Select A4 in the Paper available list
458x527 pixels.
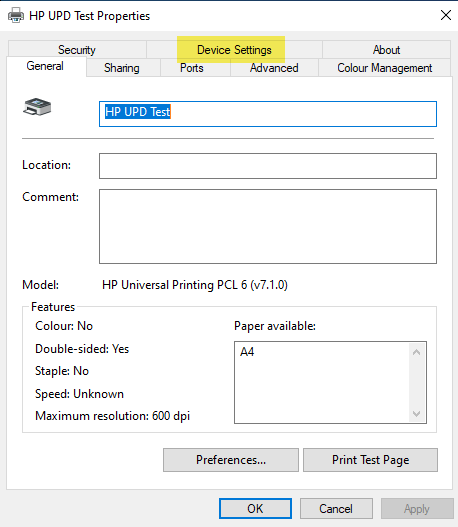247,352
